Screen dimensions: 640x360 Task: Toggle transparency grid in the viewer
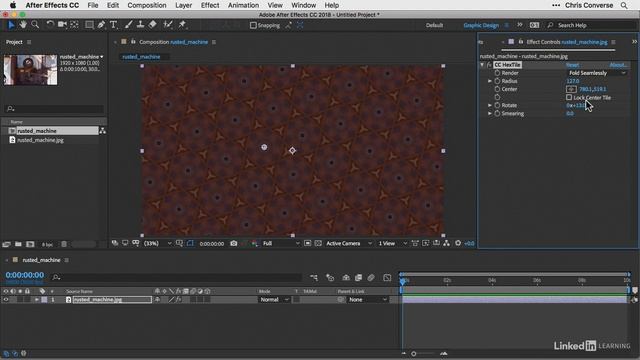point(318,243)
